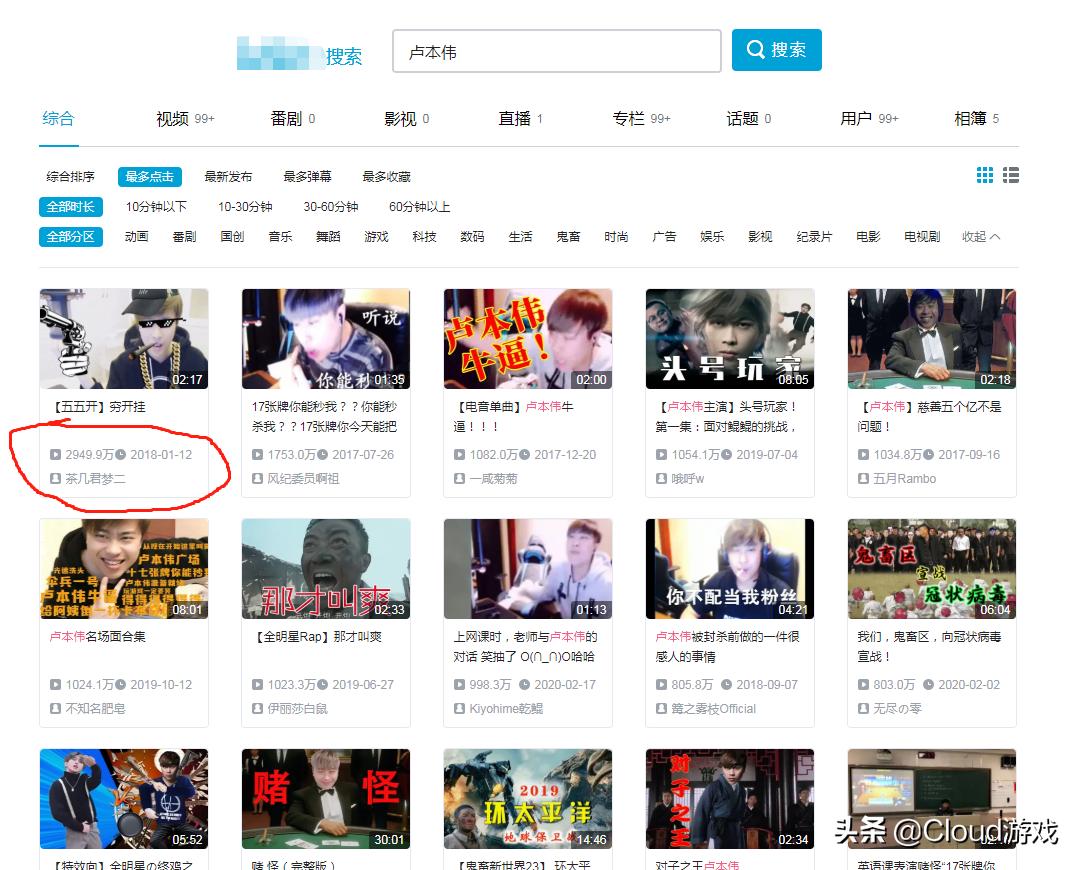Open the 卢本伟名场面合集 video thumbnail
The width and height of the screenshot is (1083, 870).
124,569
